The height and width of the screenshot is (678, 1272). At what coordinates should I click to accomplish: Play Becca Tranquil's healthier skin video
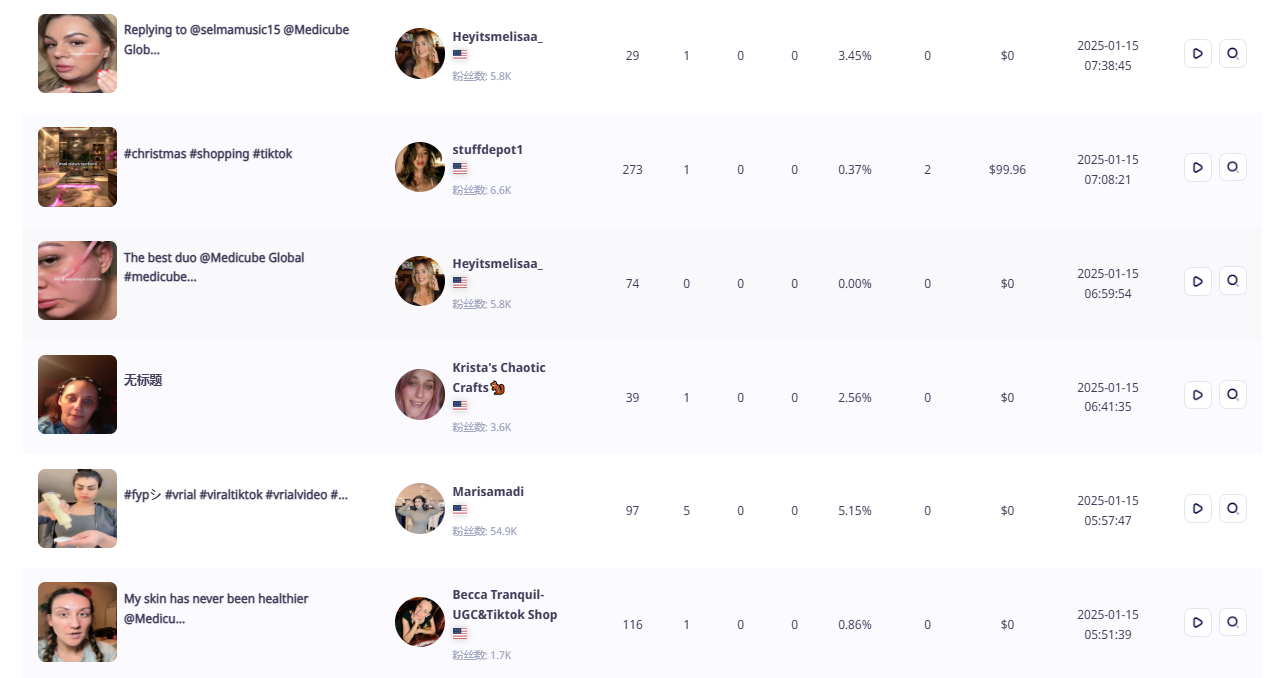point(1197,622)
